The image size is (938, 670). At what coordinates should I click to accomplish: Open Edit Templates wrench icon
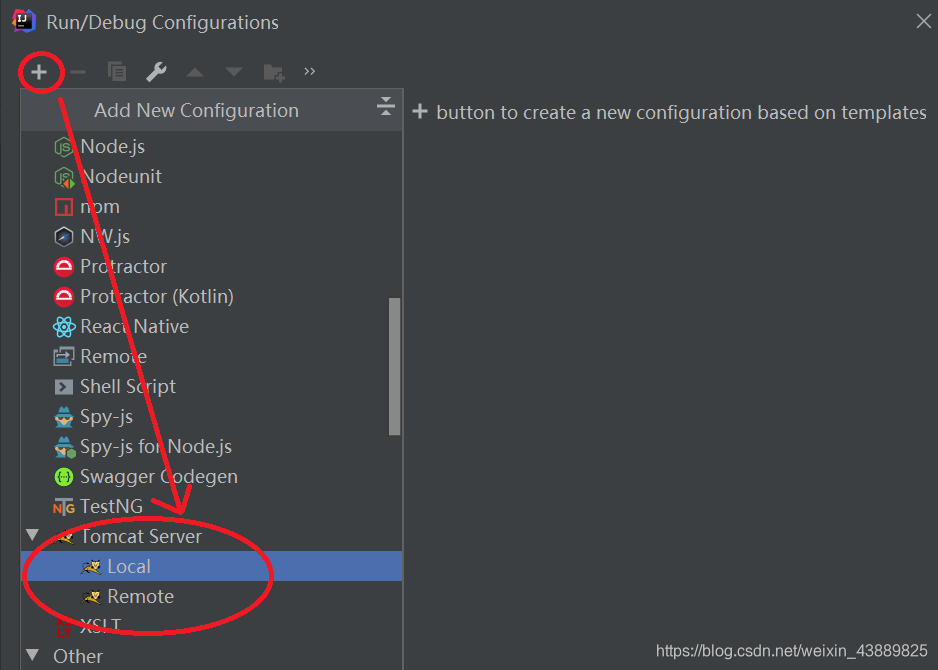pos(156,72)
